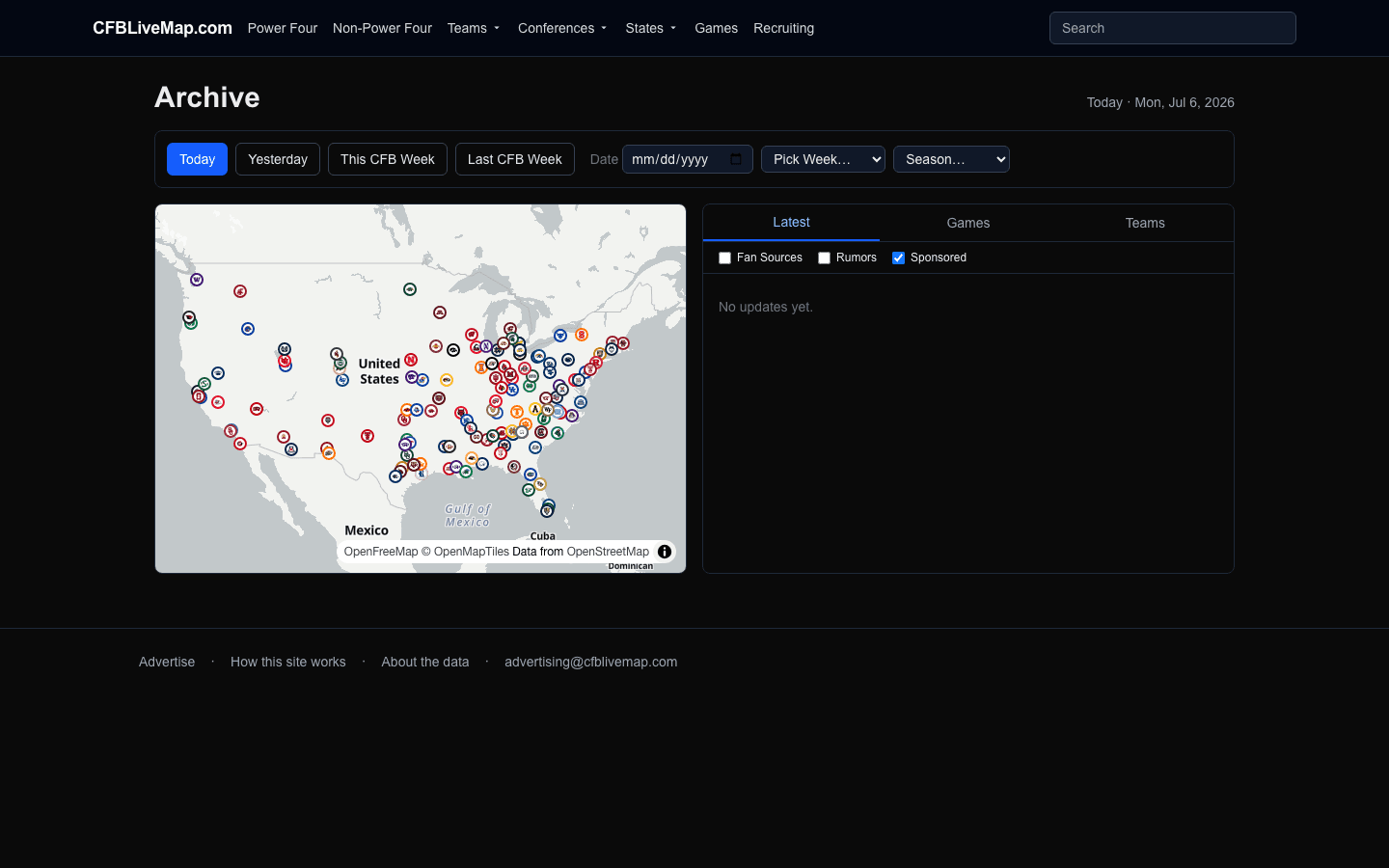Select the Texas Tech double-T map marker

click(368, 436)
